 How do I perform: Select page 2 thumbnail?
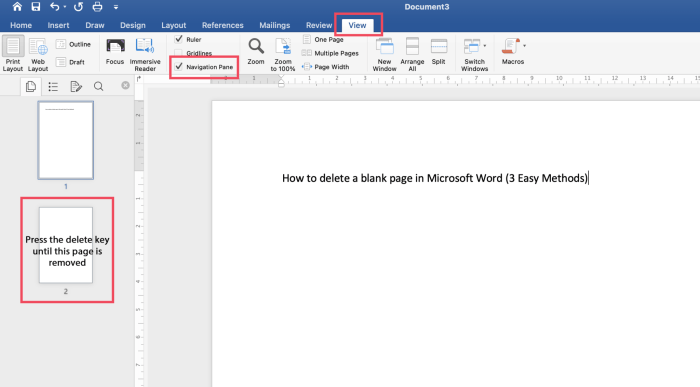[x=66, y=245]
